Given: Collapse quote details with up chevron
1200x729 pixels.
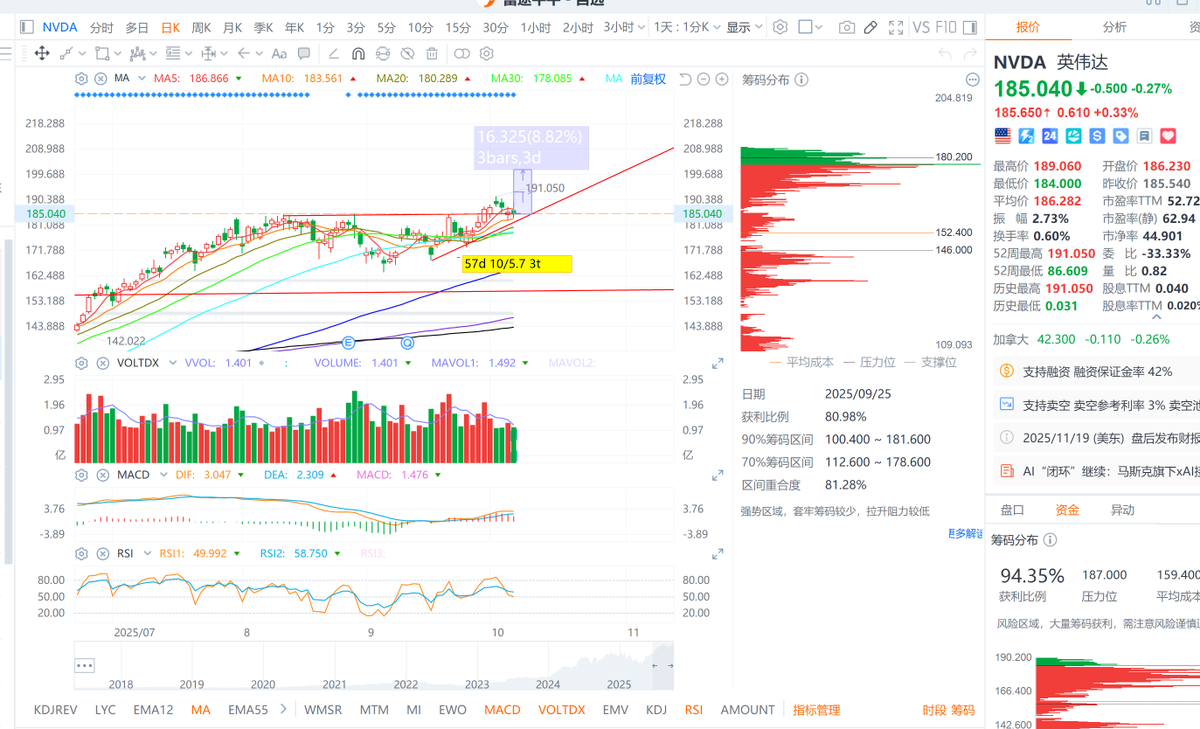Looking at the screenshot, I should click(1156, 317).
